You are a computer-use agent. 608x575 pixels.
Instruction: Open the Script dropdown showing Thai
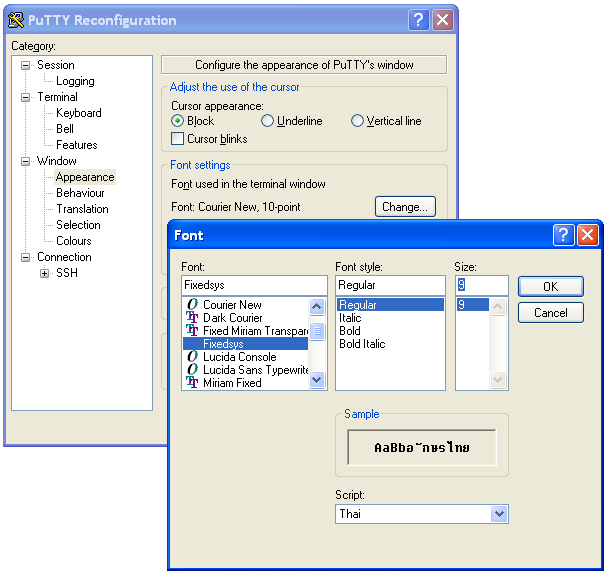point(499,514)
